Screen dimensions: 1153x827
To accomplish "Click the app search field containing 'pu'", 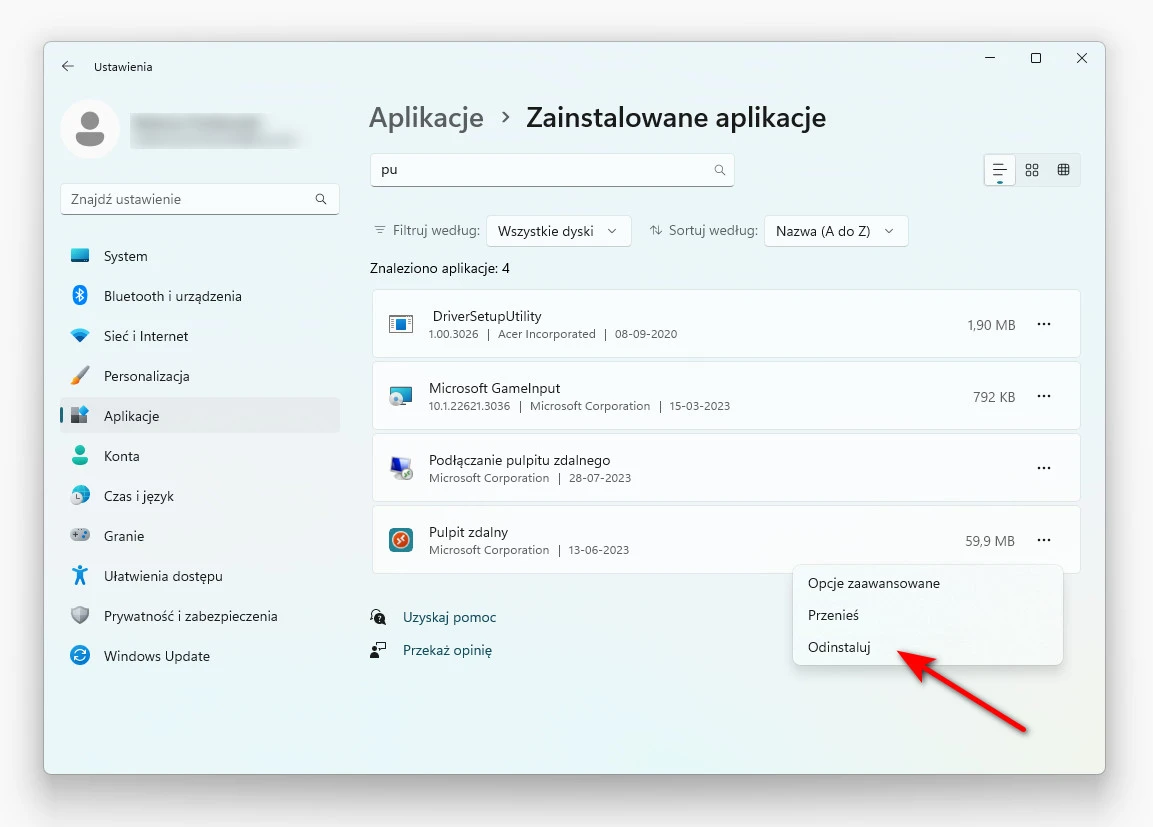I will point(552,170).
